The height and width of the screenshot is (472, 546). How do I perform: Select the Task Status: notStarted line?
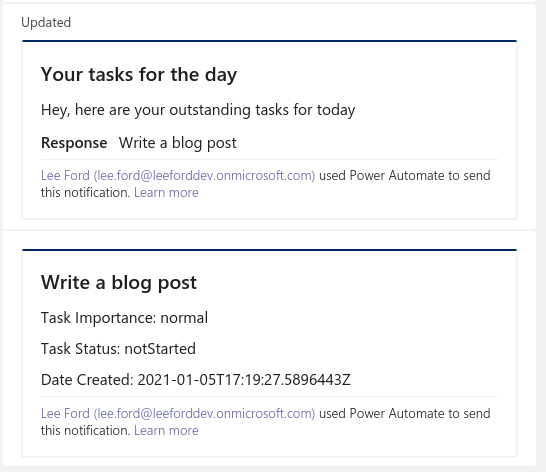(118, 349)
